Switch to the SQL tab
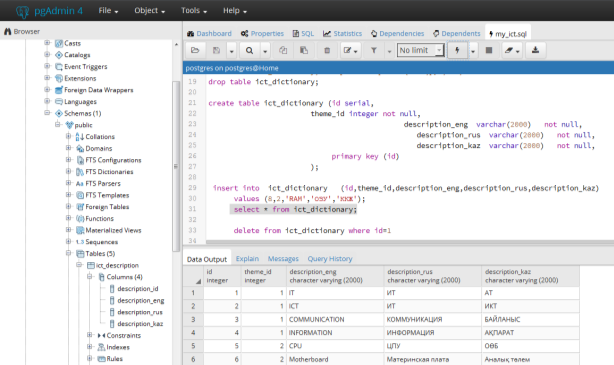The height and width of the screenshot is (365, 614). pyautogui.click(x=303, y=34)
